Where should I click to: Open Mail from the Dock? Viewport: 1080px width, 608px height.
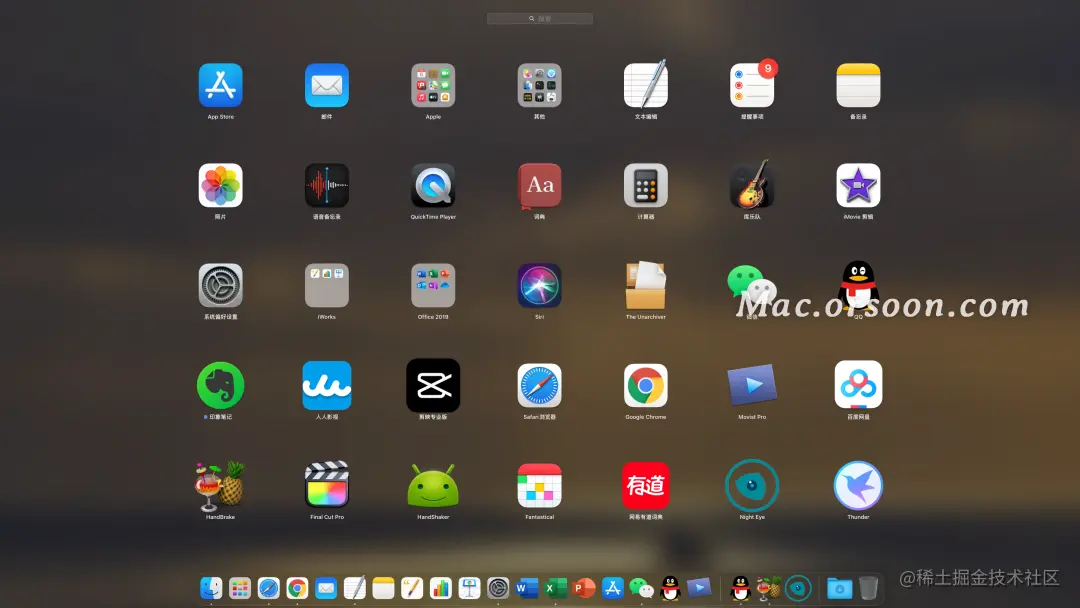(x=326, y=588)
